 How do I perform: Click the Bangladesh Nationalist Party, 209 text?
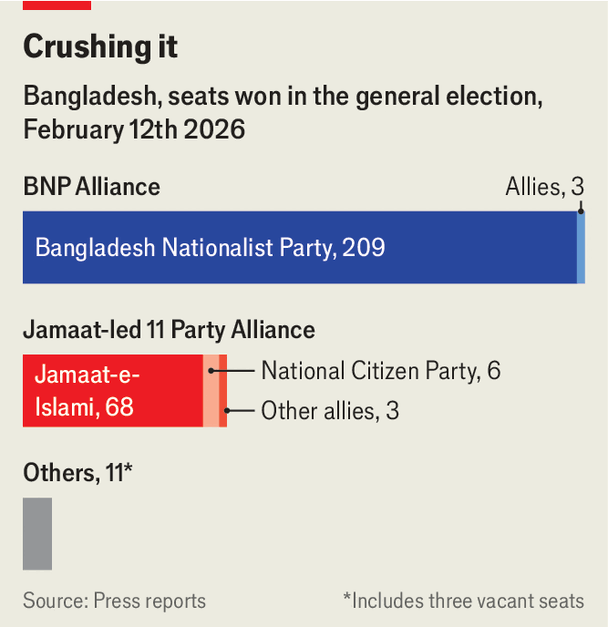(210, 248)
